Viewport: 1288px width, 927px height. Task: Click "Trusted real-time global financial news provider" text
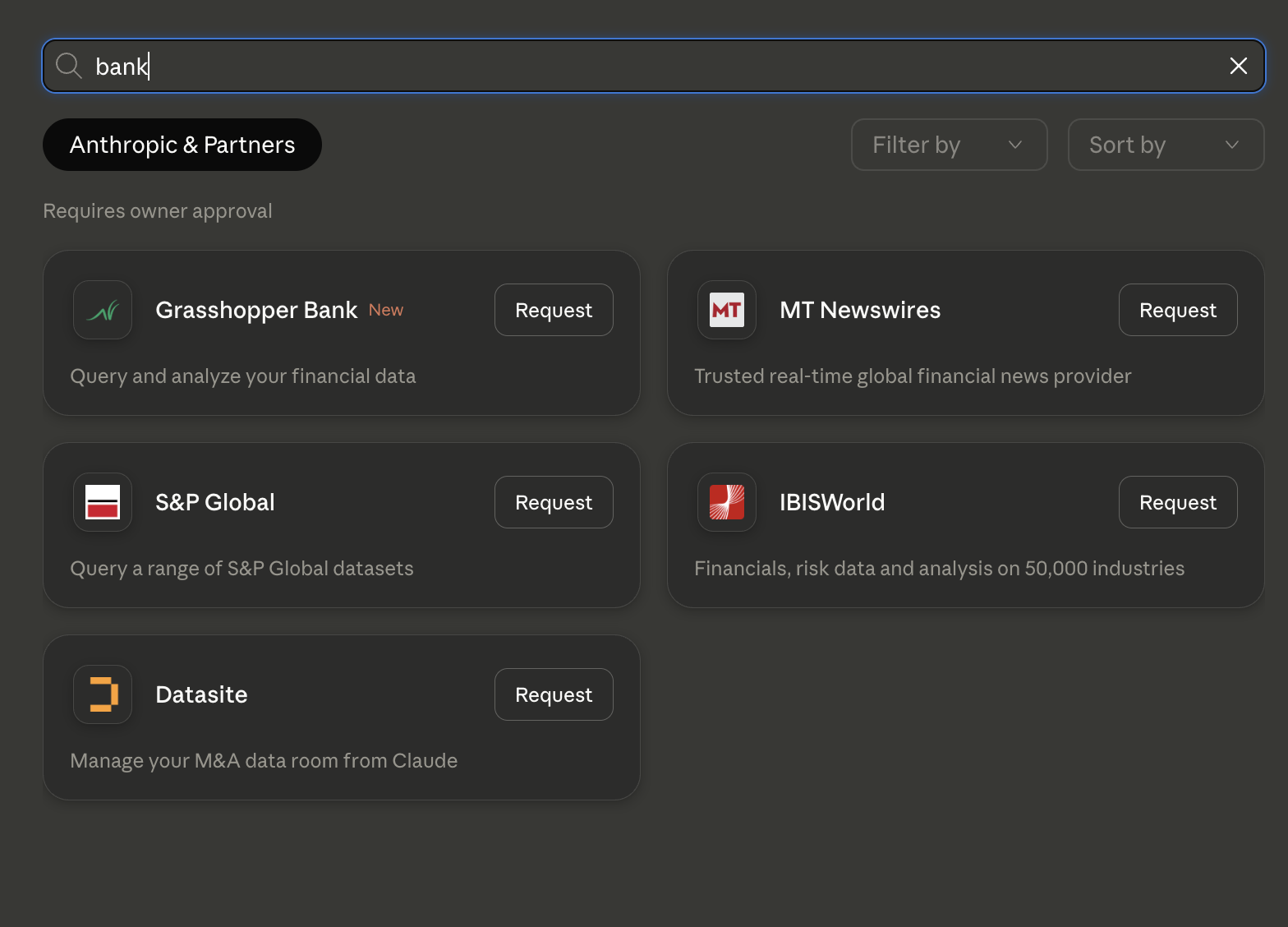[x=913, y=376]
